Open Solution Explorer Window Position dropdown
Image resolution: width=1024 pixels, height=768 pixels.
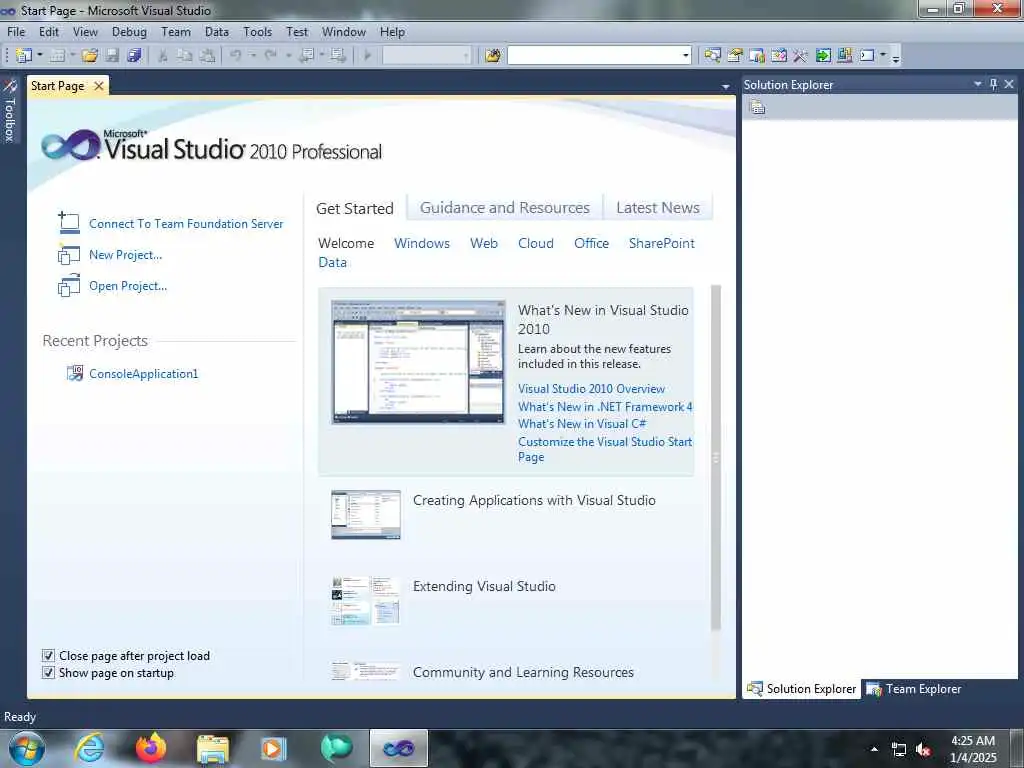[978, 84]
